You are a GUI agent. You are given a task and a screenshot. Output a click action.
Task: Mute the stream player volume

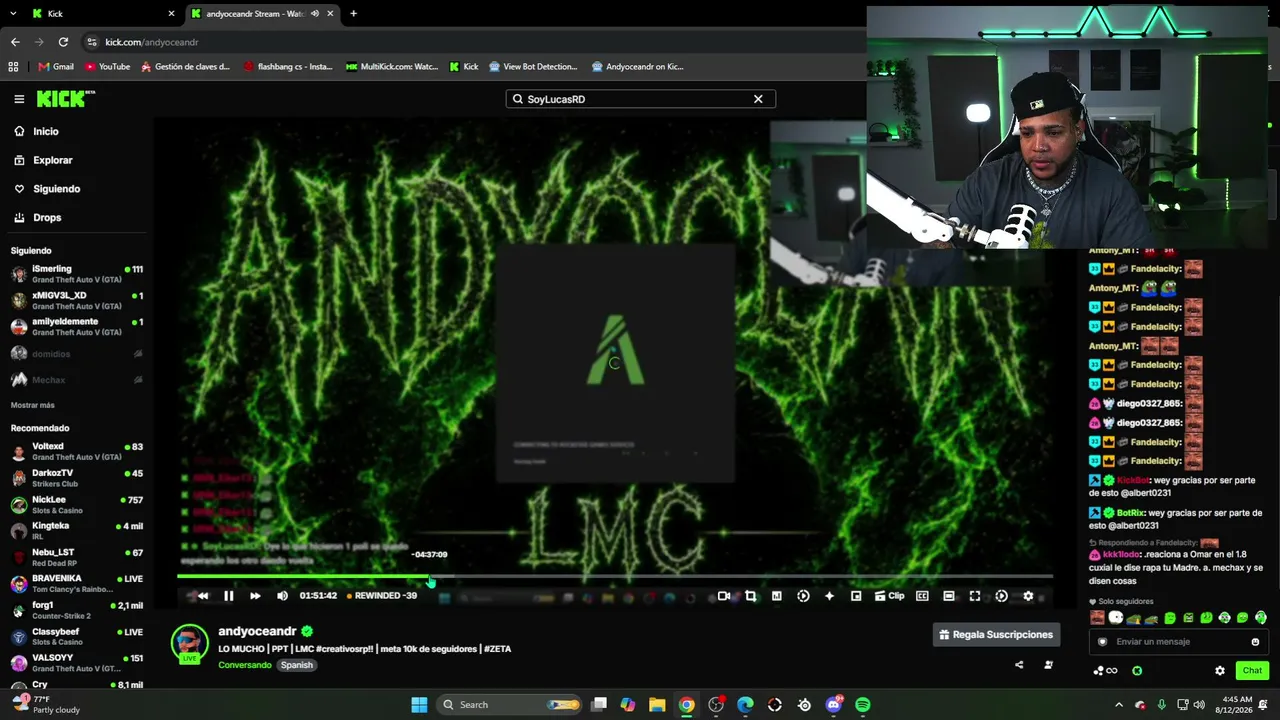pos(282,596)
